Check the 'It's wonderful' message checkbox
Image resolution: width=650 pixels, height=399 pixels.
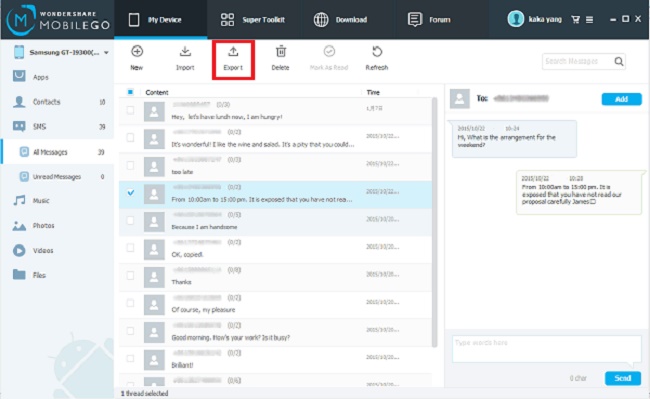[130, 138]
